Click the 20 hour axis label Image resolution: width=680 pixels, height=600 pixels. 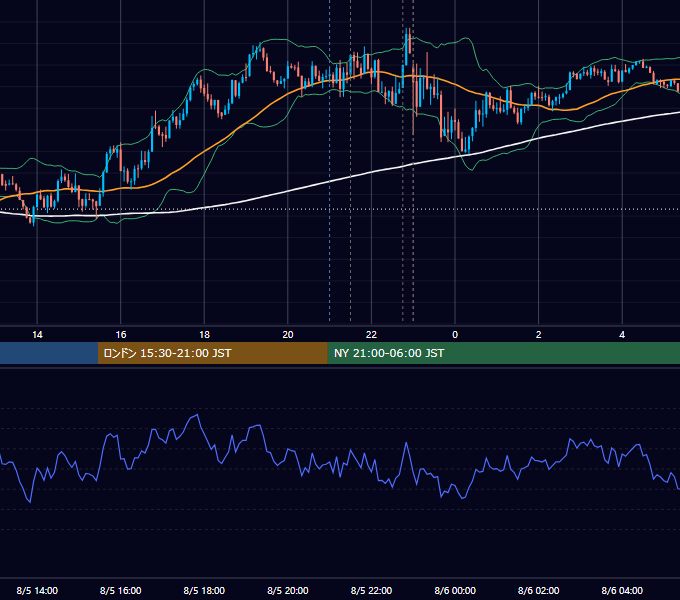click(288, 335)
